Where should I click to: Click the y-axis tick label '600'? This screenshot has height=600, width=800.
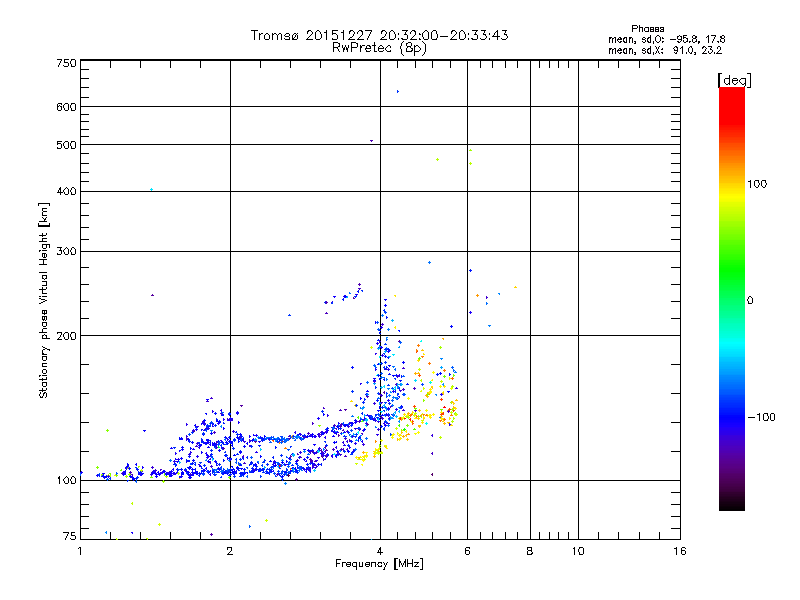pyautogui.click(x=66, y=107)
